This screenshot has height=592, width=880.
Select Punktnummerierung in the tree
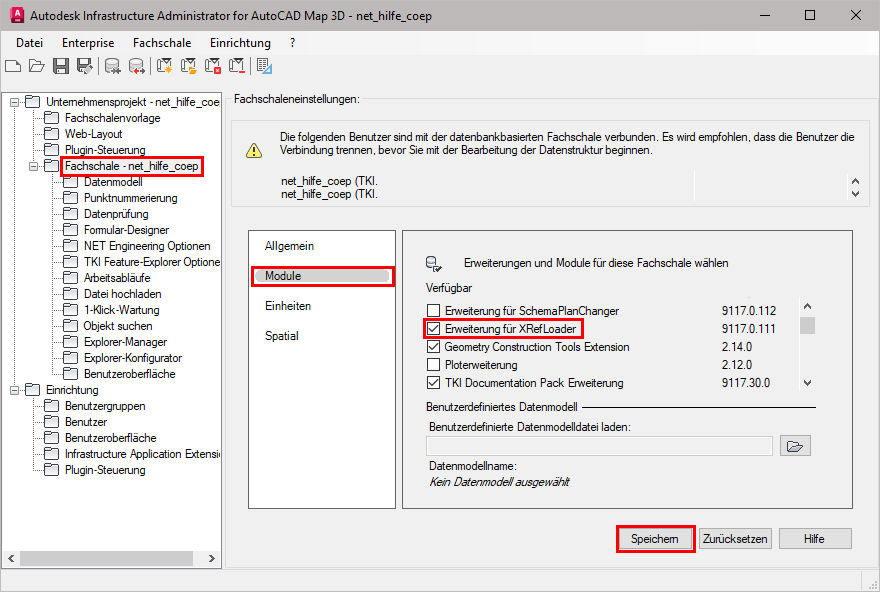(130, 198)
